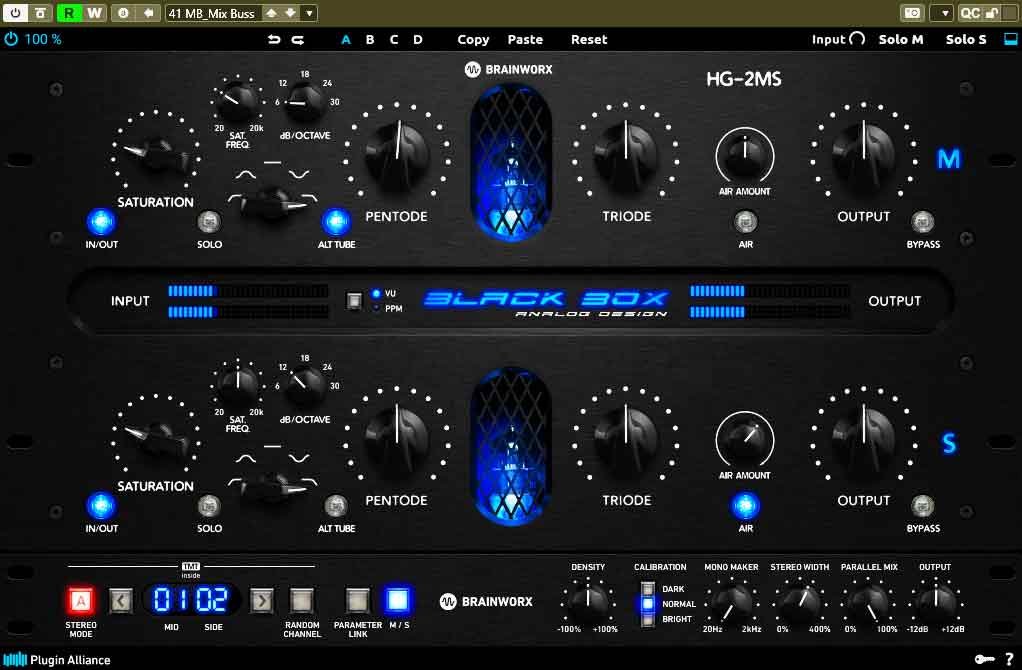The width and height of the screenshot is (1022, 670).
Task: Toggle Mid channel AIR button
Action: click(x=746, y=222)
